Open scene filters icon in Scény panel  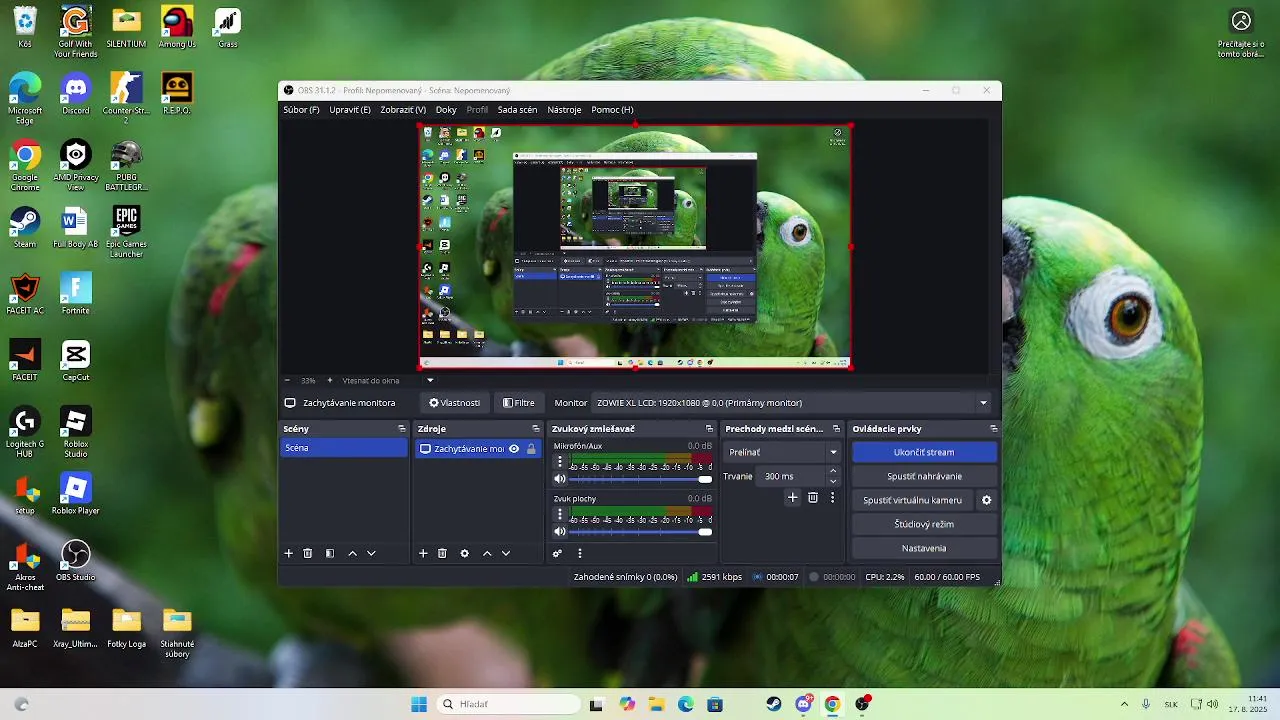[x=330, y=553]
